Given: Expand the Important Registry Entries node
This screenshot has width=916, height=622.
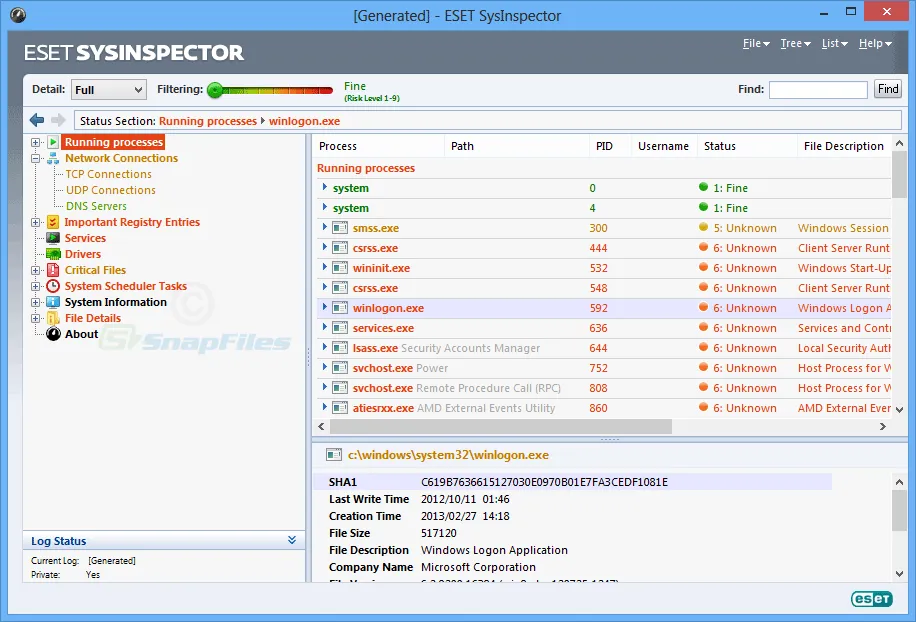Looking at the screenshot, I should [x=36, y=222].
